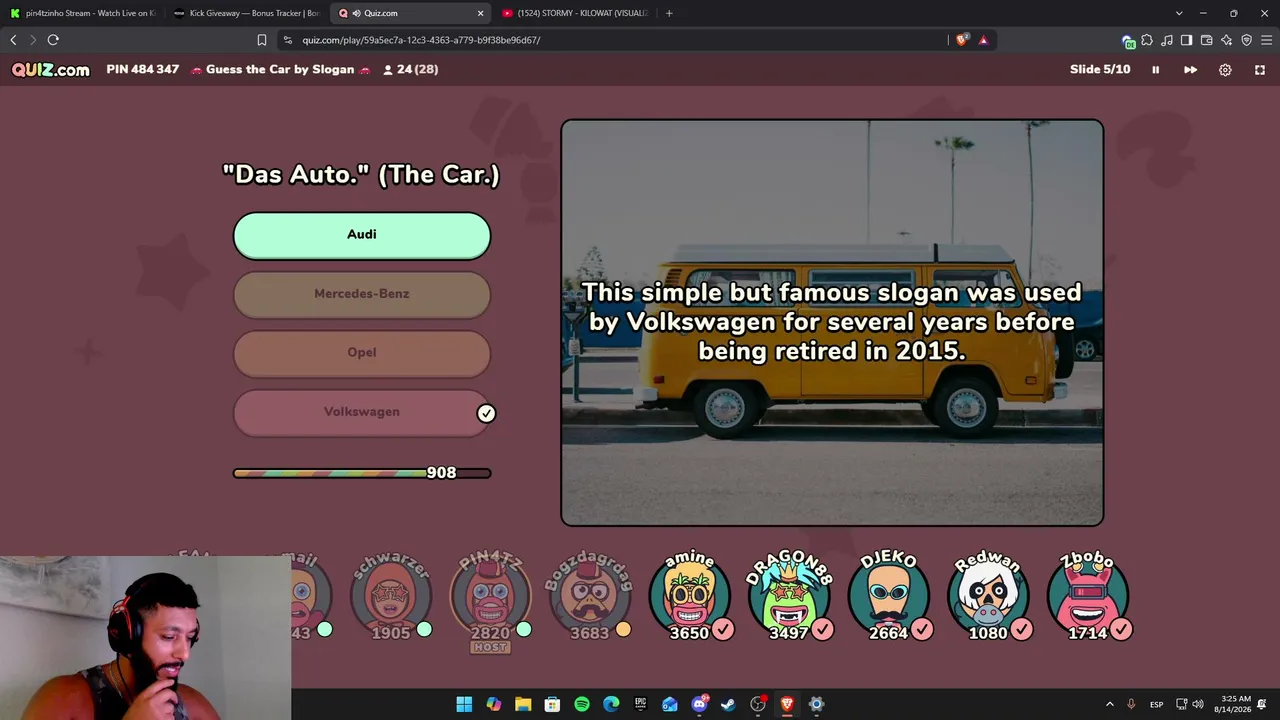This screenshot has height=720, width=1280.
Task: Open Steam from the taskbar
Action: coord(728,704)
